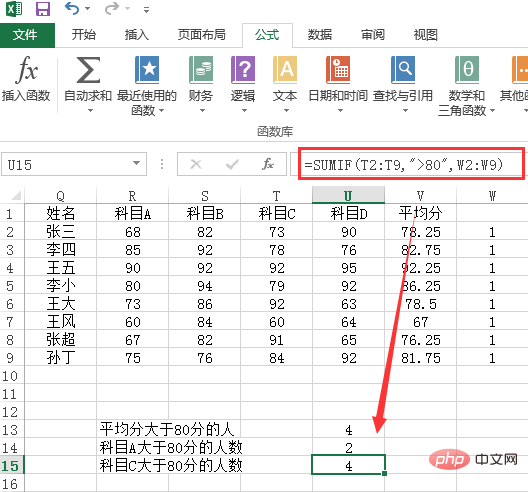The width and height of the screenshot is (528, 492).
Task: Open the Text functions book icon
Action: click(285, 70)
